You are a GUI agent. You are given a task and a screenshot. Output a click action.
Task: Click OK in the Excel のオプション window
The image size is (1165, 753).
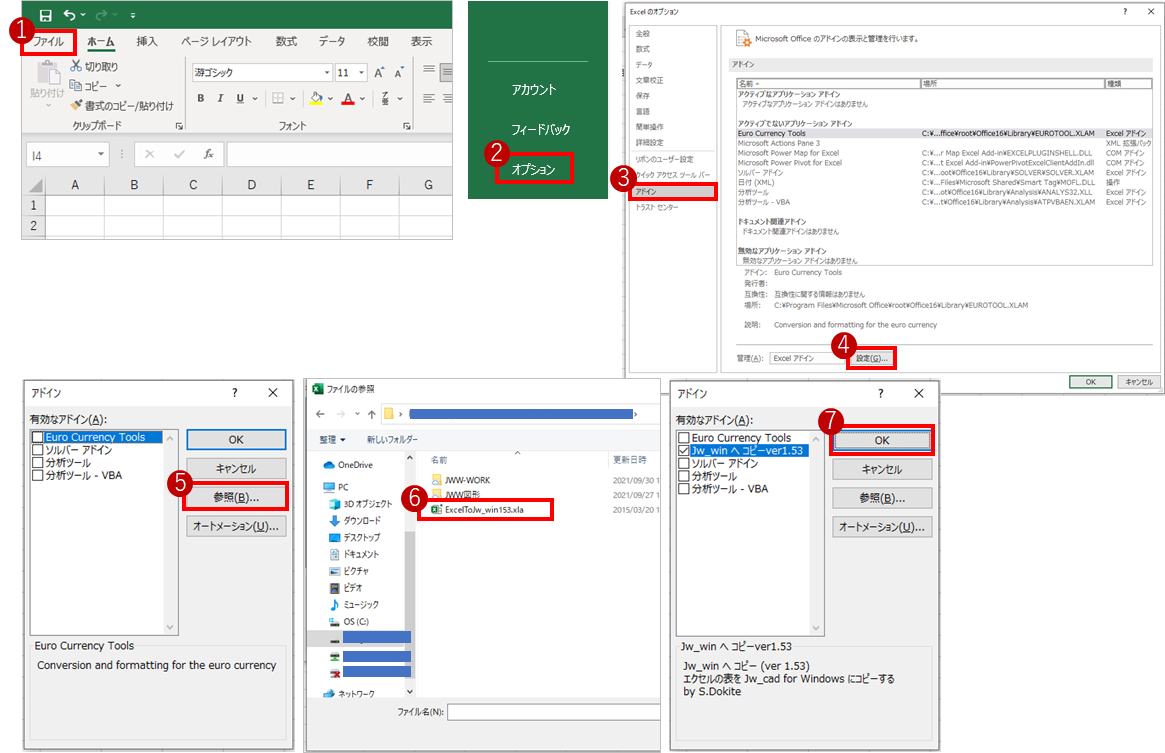tap(1091, 381)
